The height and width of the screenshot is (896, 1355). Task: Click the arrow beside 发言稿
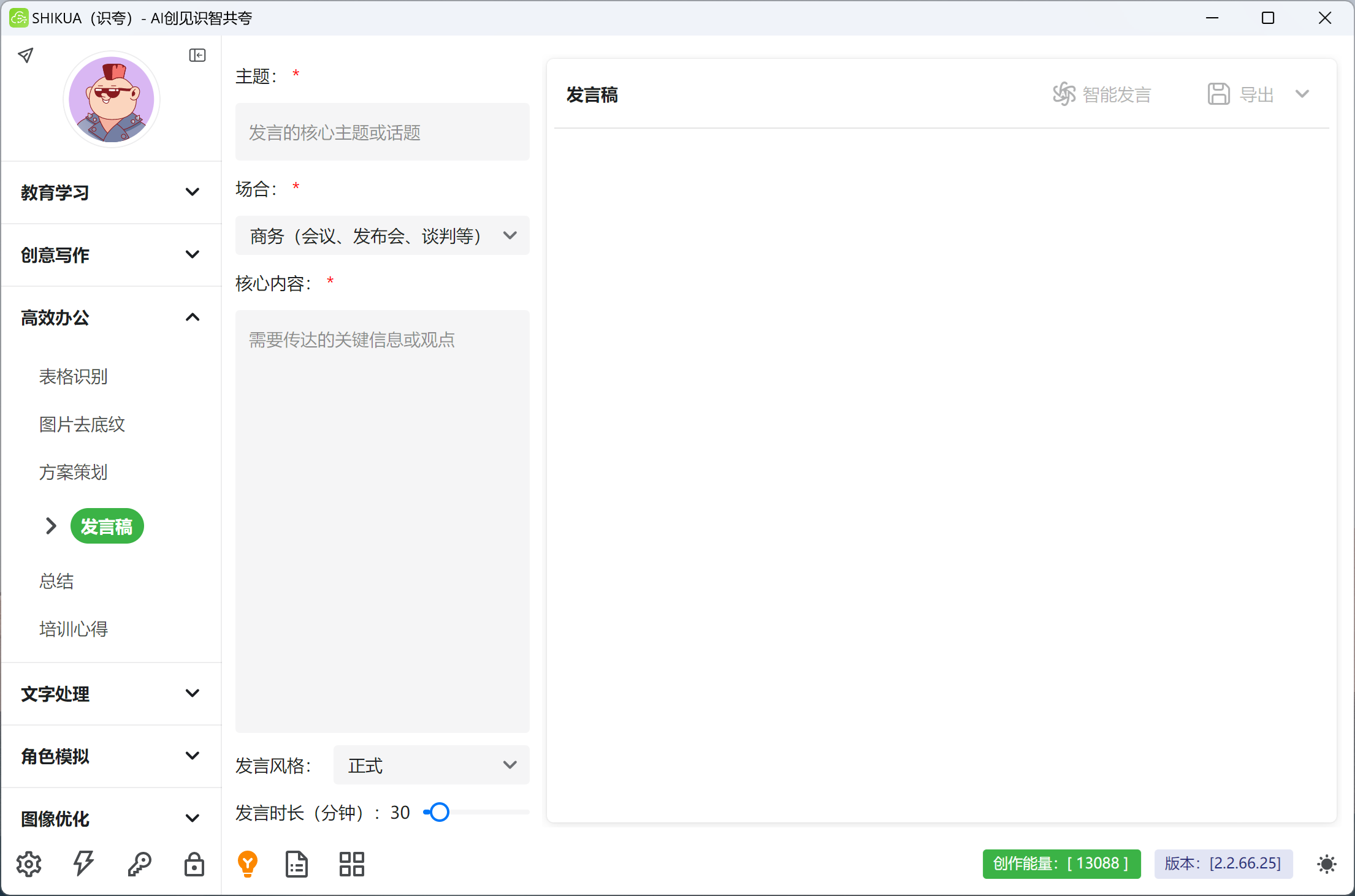click(52, 526)
